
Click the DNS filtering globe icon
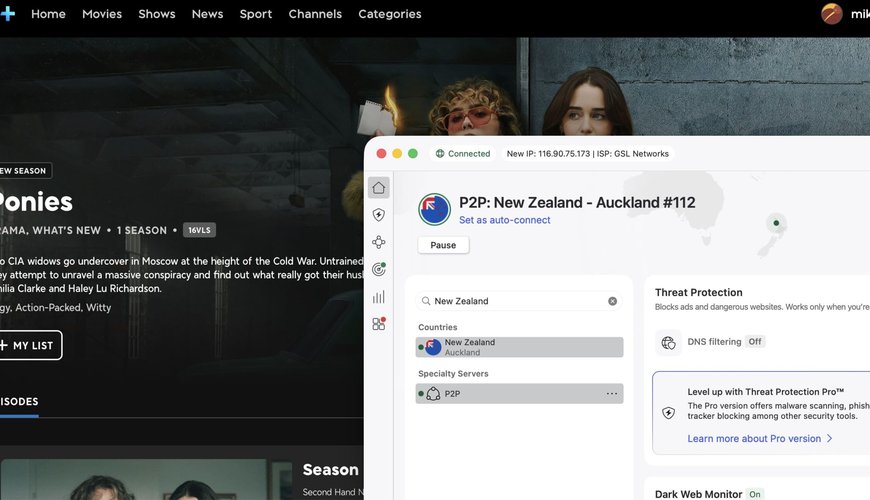668,342
